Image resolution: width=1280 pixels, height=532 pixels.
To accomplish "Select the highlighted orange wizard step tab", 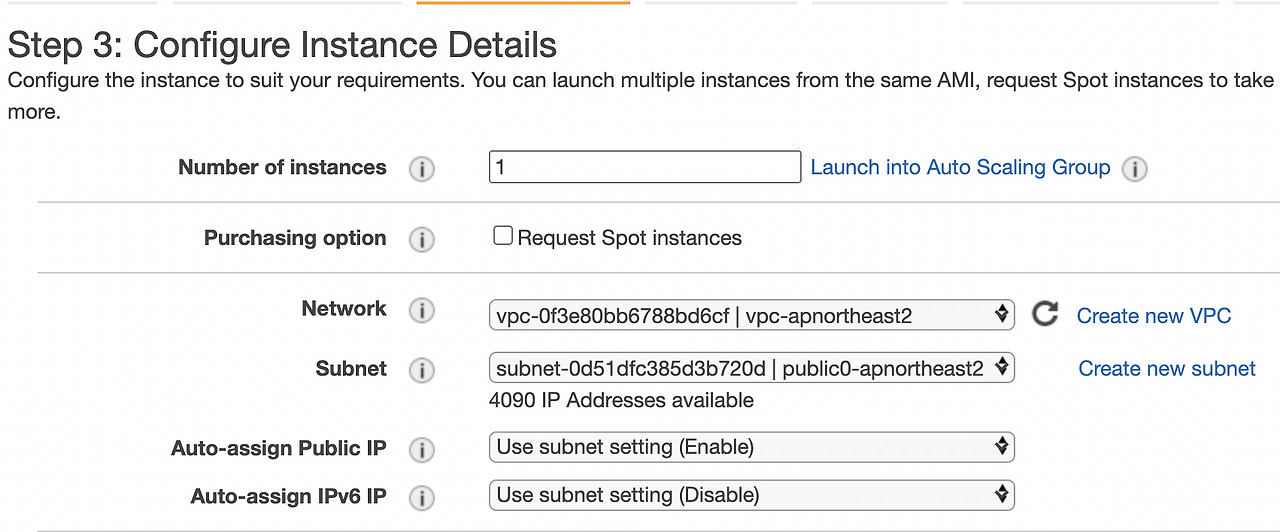I will [x=523, y=3].
